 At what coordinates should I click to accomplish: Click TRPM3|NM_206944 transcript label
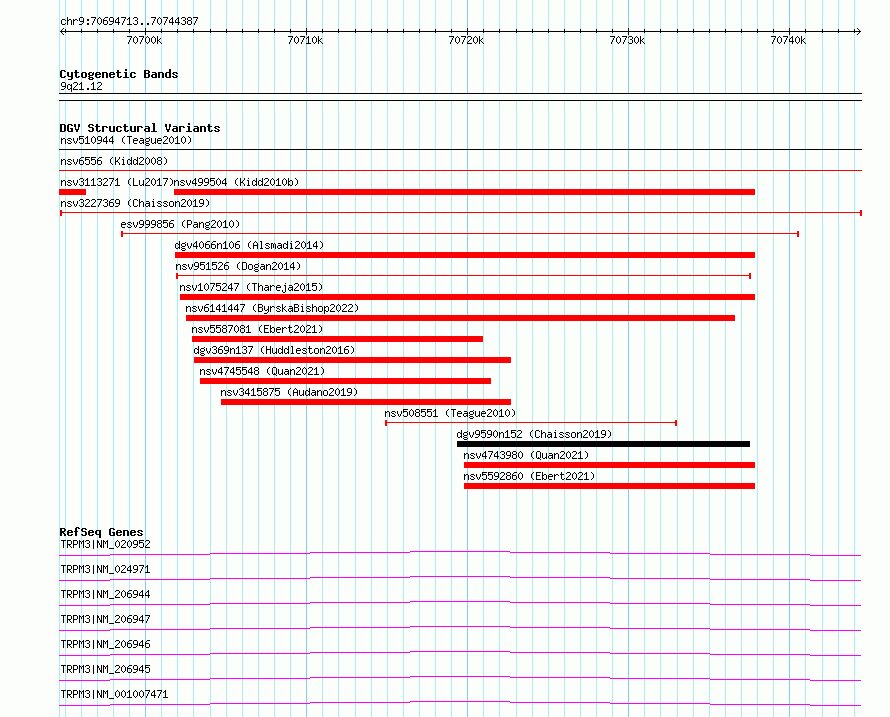[105, 594]
